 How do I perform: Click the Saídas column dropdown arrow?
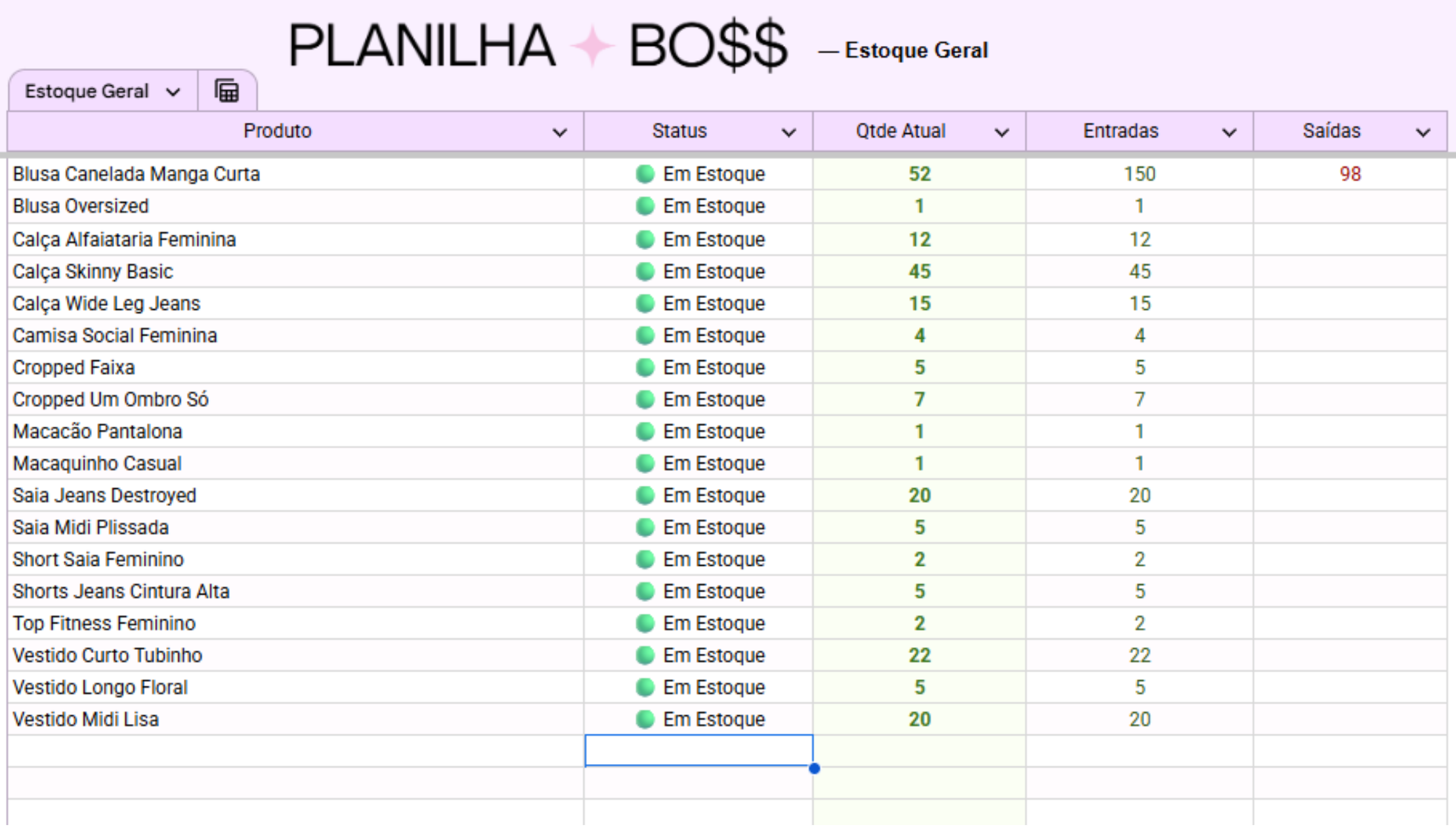pos(1423,133)
